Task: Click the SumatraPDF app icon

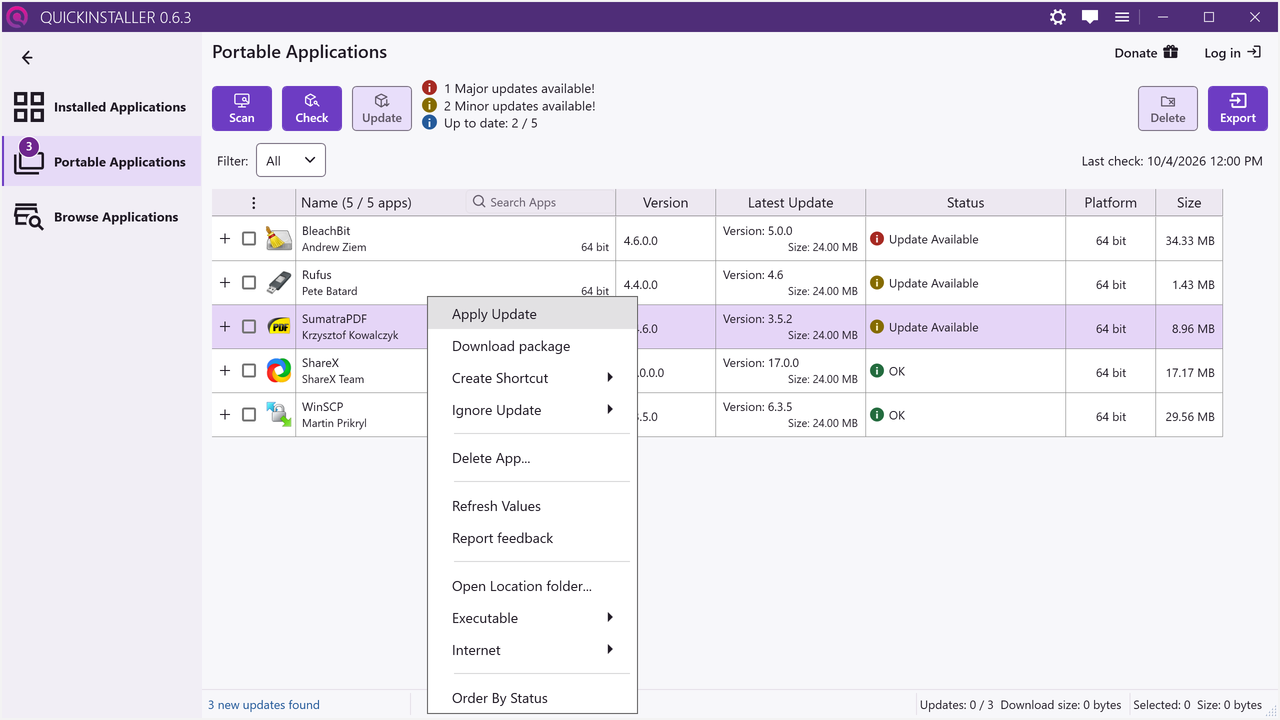Action: [x=279, y=327]
